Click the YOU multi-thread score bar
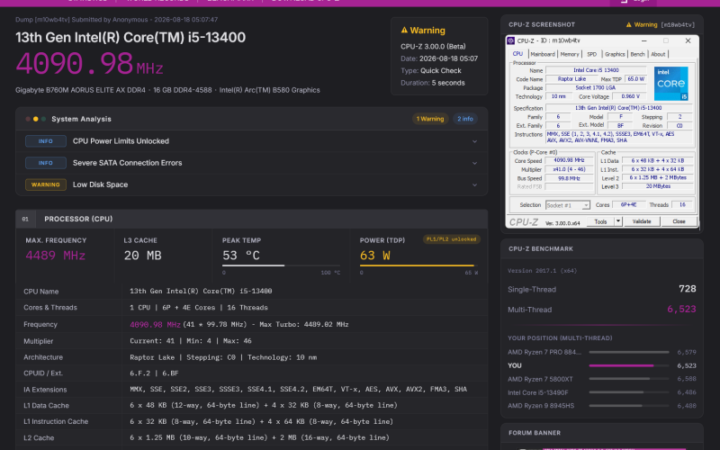Screen dimensions: 720x450 [629, 366]
